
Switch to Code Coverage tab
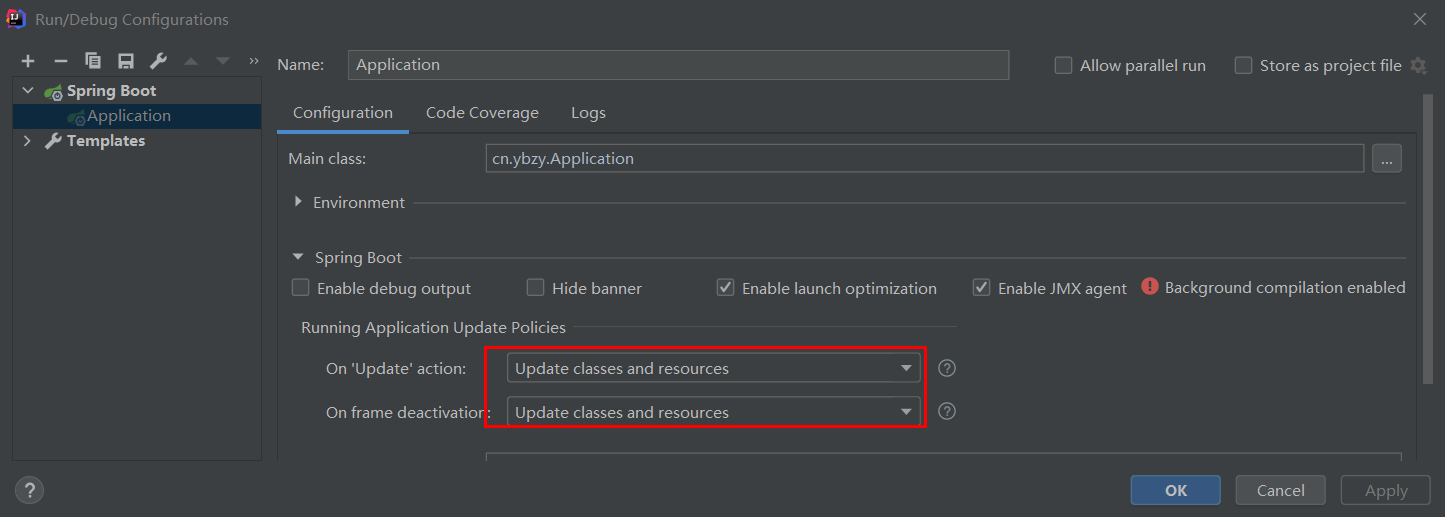tap(482, 113)
